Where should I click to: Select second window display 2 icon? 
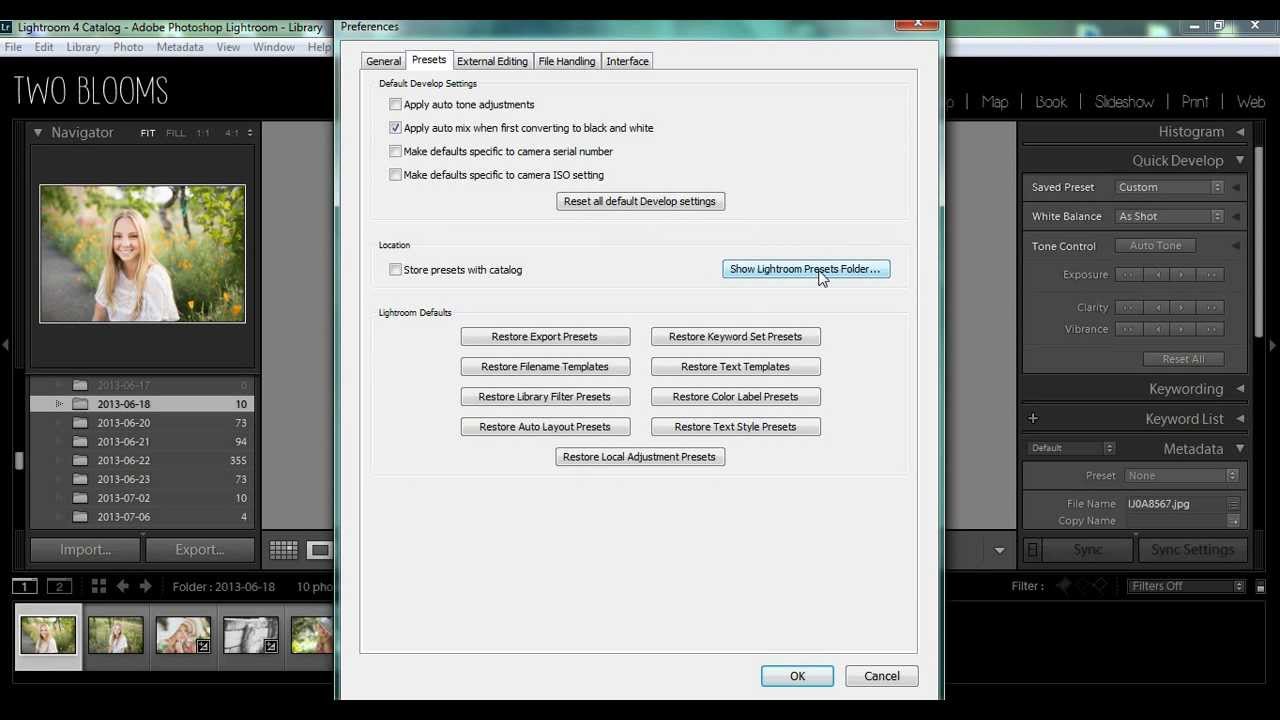coord(59,586)
